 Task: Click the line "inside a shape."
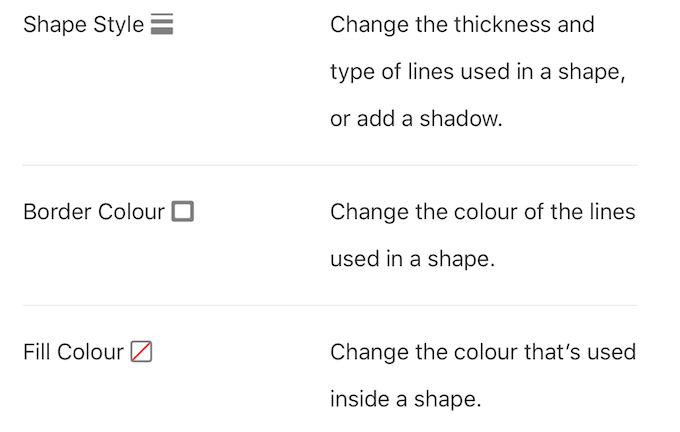406,399
